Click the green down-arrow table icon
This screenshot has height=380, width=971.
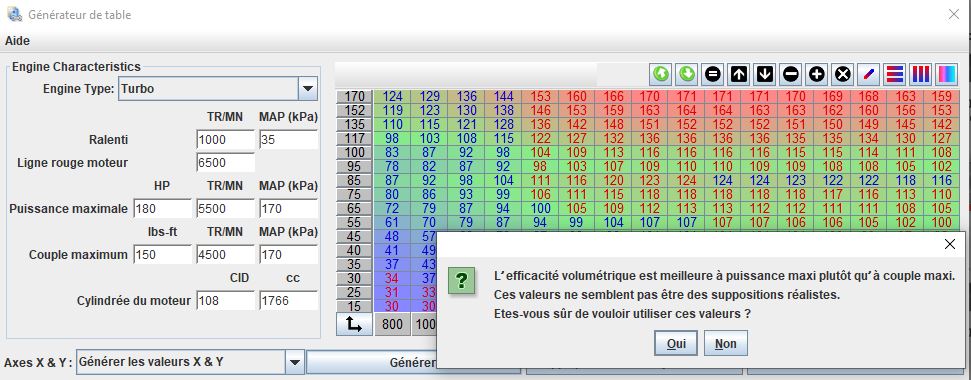(687, 74)
